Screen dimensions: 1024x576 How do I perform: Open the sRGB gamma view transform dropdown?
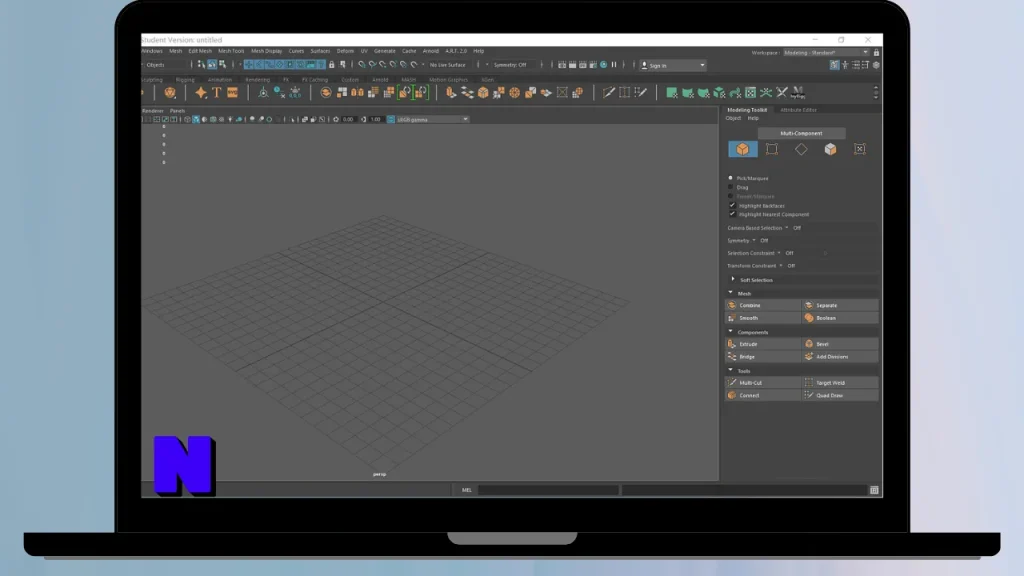[432, 120]
